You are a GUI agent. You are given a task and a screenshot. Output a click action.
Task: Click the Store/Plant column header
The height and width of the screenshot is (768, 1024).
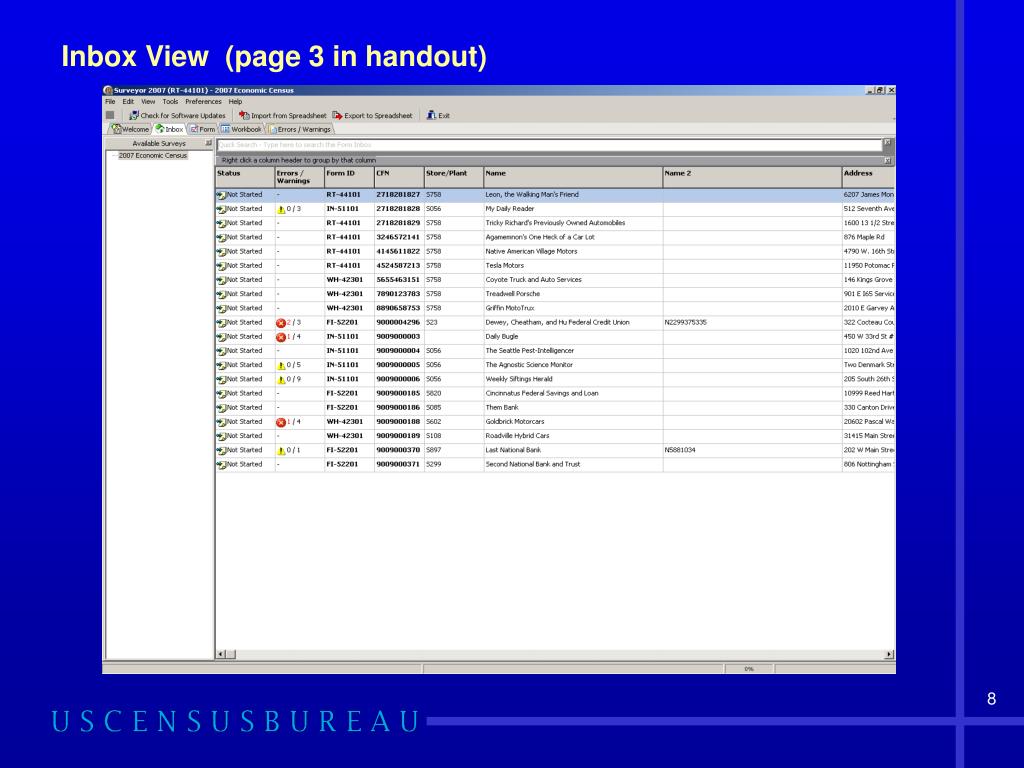pos(454,177)
